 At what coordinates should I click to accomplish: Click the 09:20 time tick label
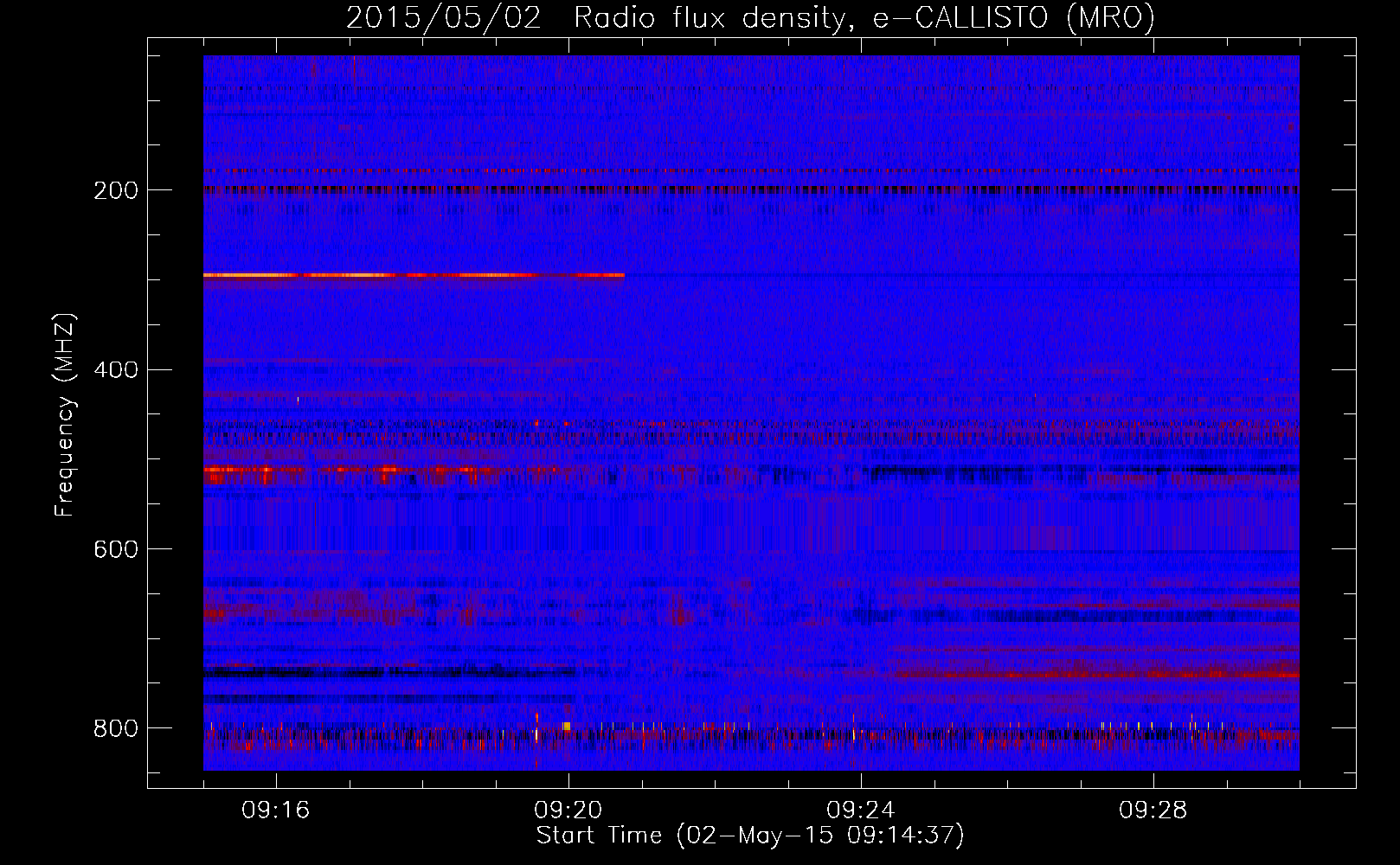tap(568, 811)
